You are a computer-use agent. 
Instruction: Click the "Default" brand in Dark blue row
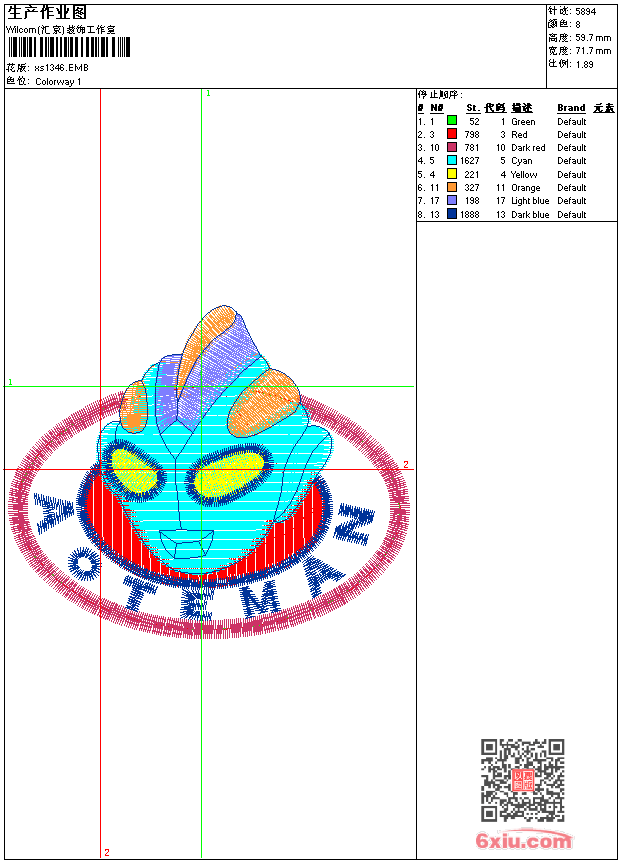pyautogui.click(x=572, y=214)
